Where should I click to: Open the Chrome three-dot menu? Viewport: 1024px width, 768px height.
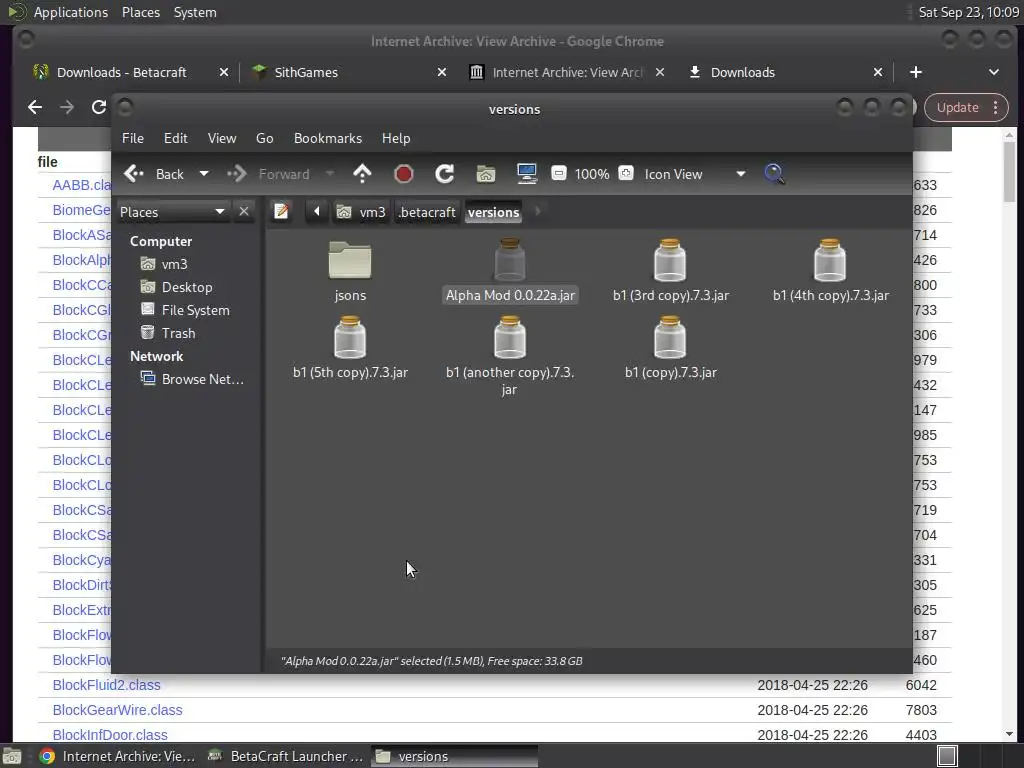996,108
